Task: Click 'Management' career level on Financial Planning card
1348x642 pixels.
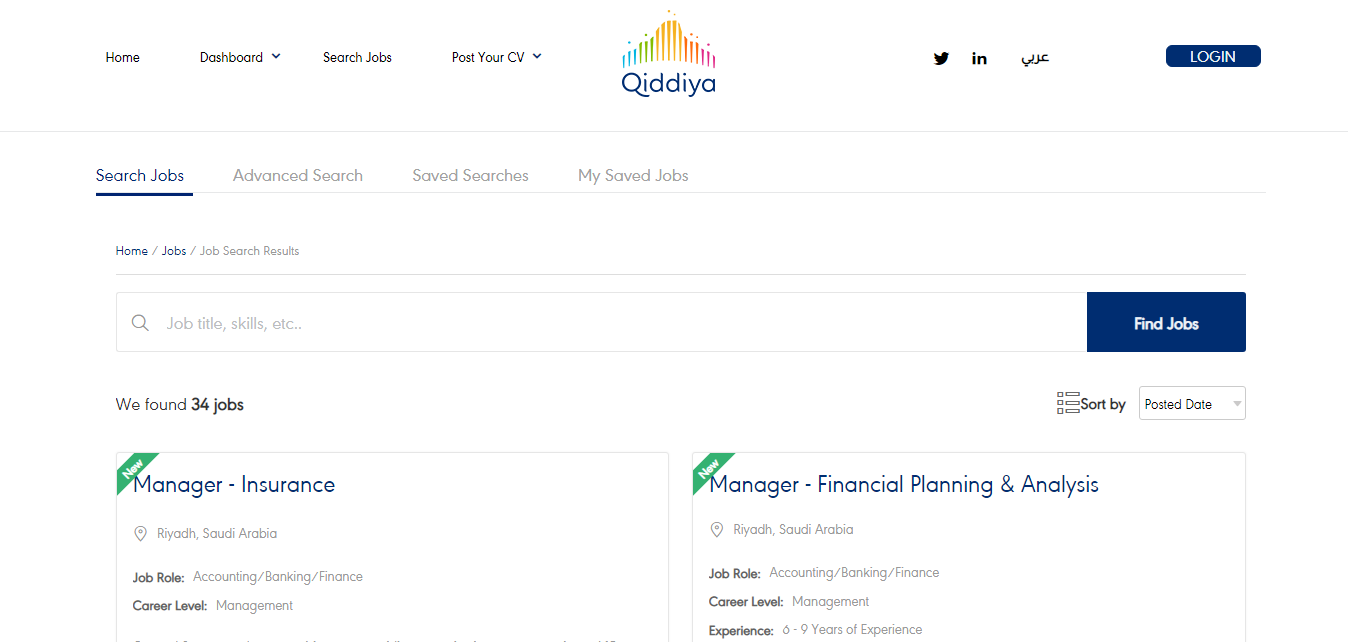Action: point(830,602)
